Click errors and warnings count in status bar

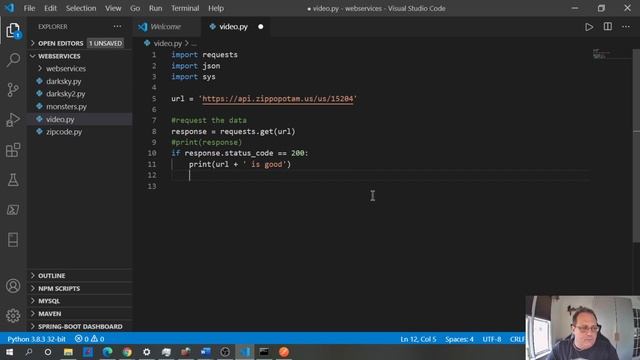[89, 339]
